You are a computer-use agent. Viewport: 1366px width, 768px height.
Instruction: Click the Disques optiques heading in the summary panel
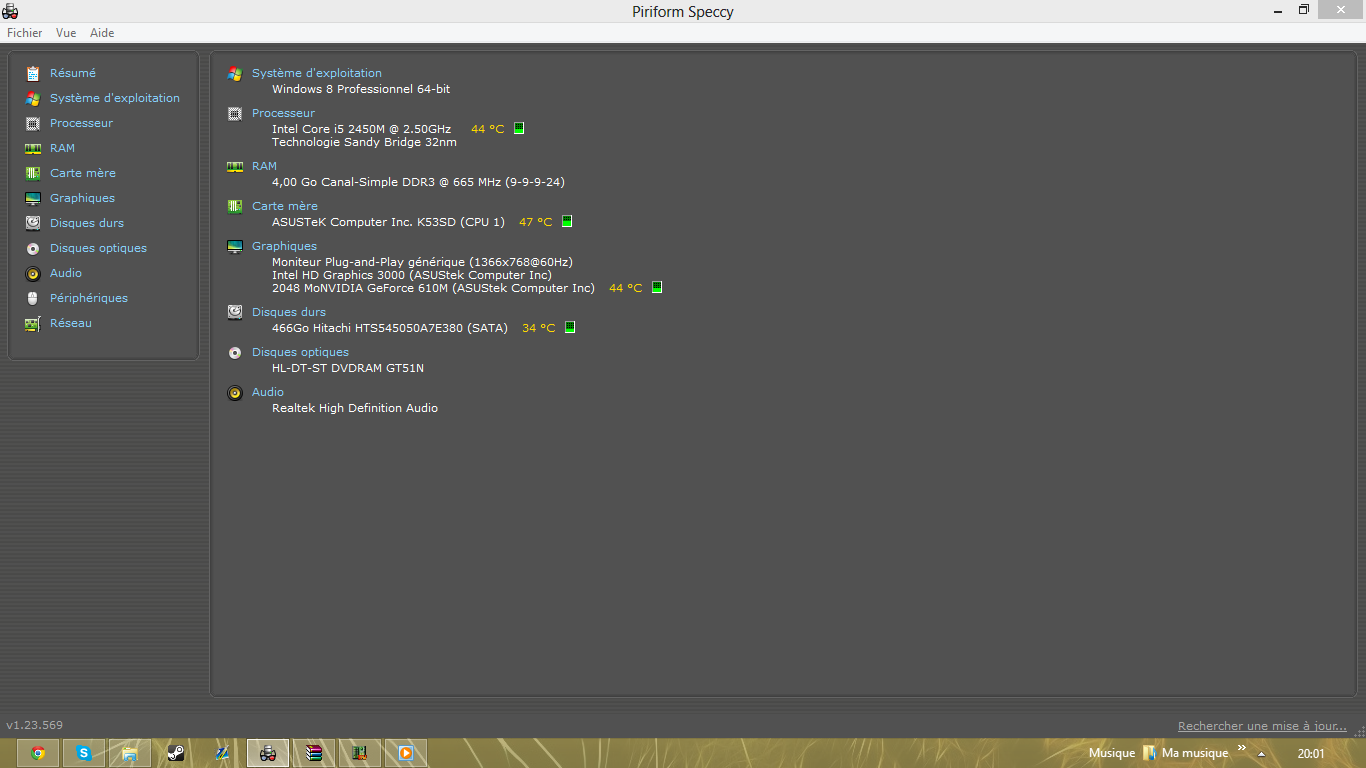click(x=300, y=352)
